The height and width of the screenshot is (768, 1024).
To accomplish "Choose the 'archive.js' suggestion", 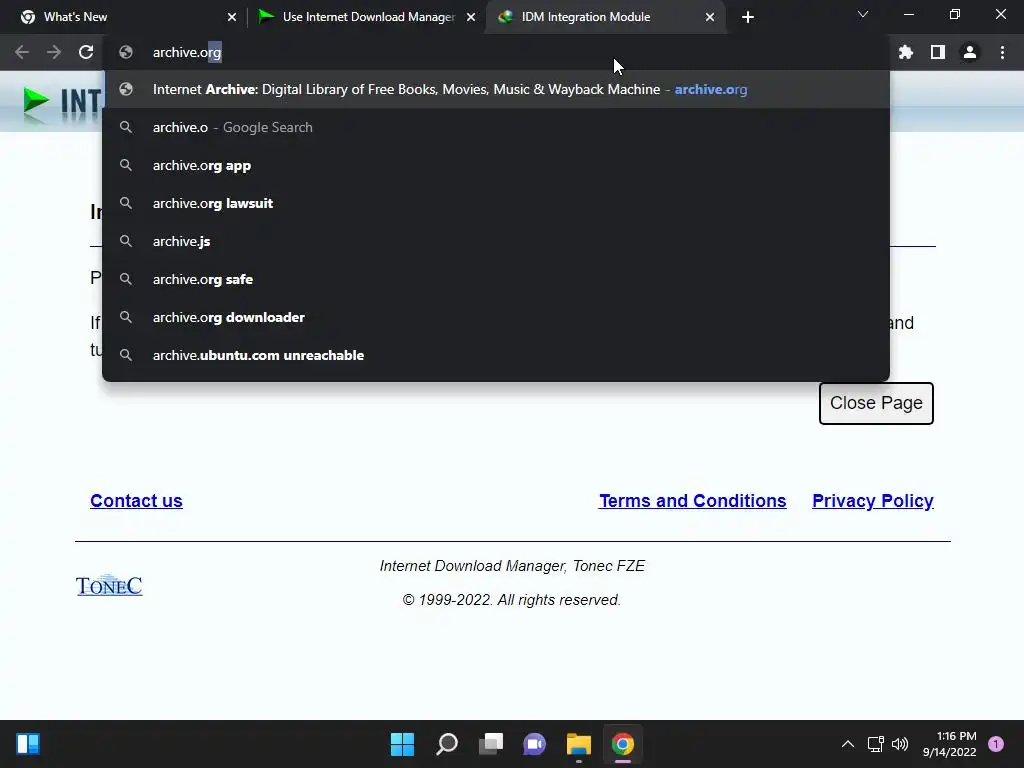I will [496, 241].
